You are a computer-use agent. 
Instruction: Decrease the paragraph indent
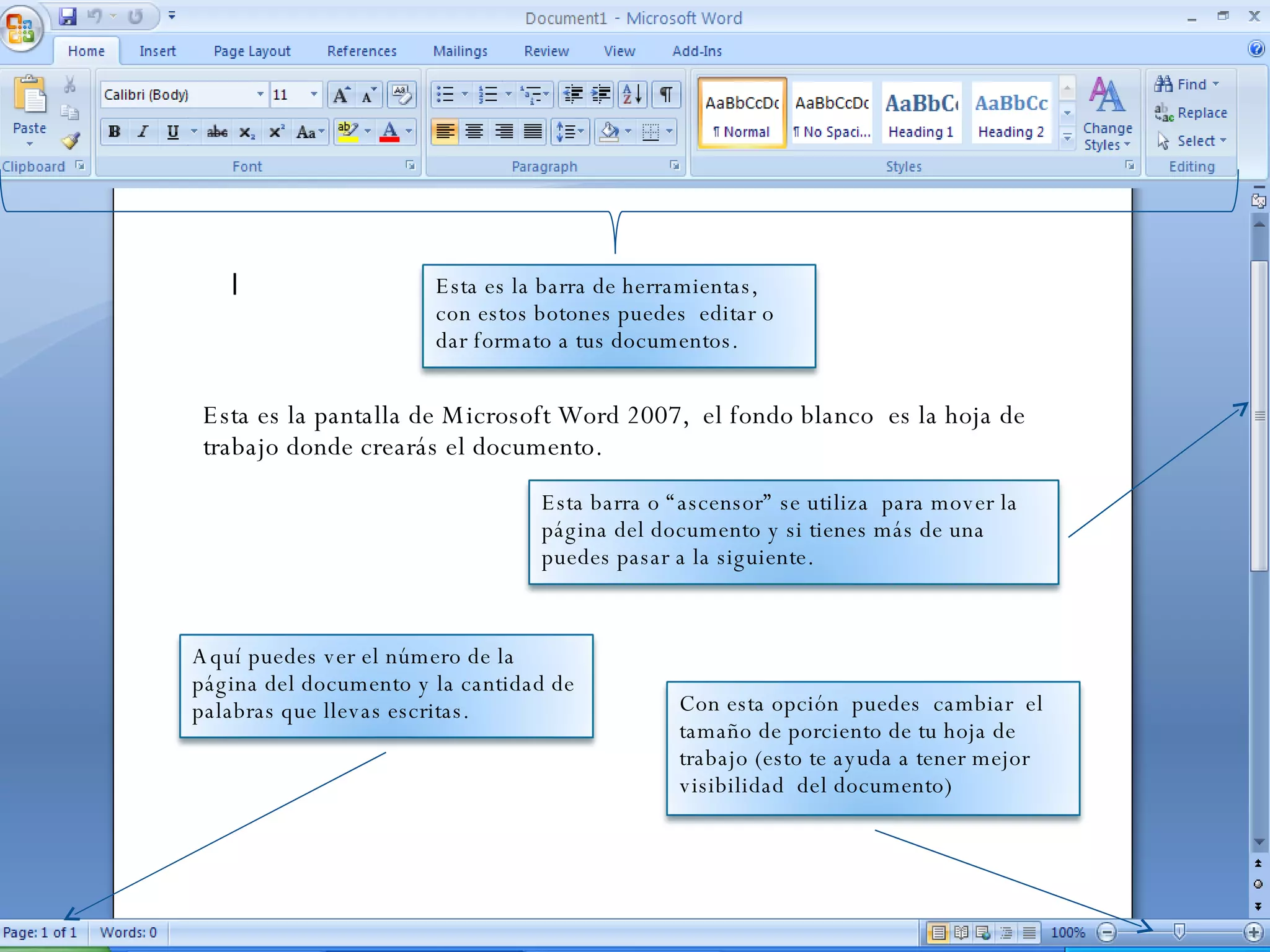tap(573, 95)
